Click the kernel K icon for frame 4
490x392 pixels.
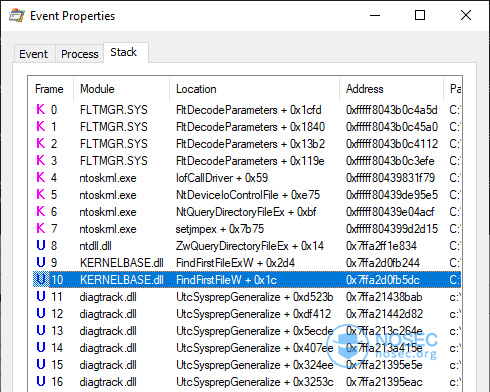point(41,177)
